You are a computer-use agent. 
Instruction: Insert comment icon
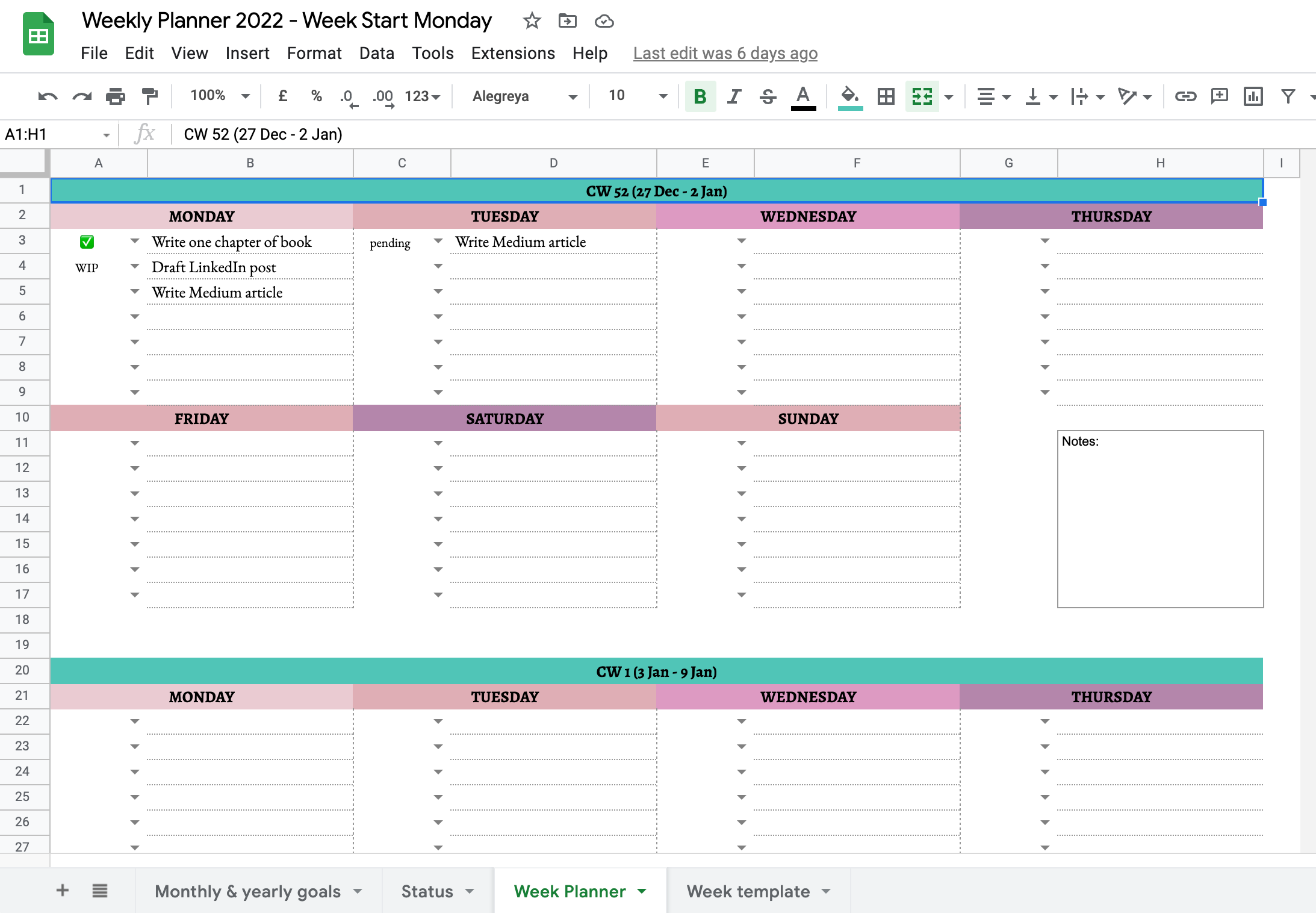click(x=1220, y=96)
